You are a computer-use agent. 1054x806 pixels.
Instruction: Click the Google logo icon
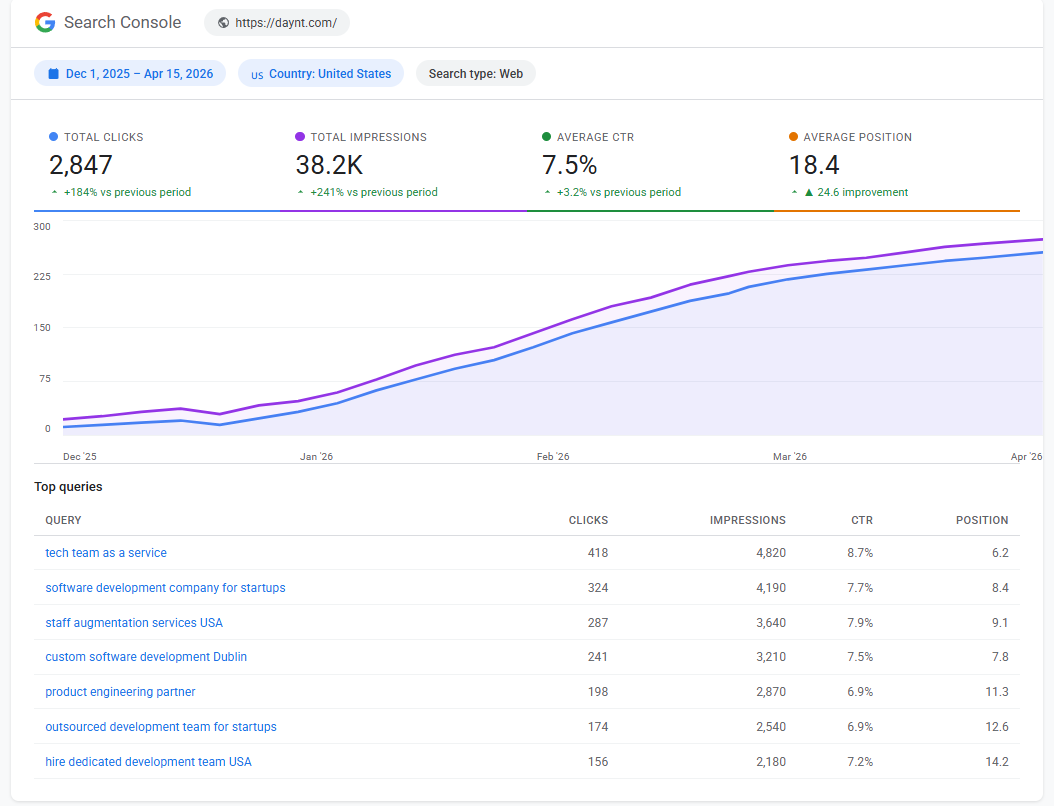(45, 22)
